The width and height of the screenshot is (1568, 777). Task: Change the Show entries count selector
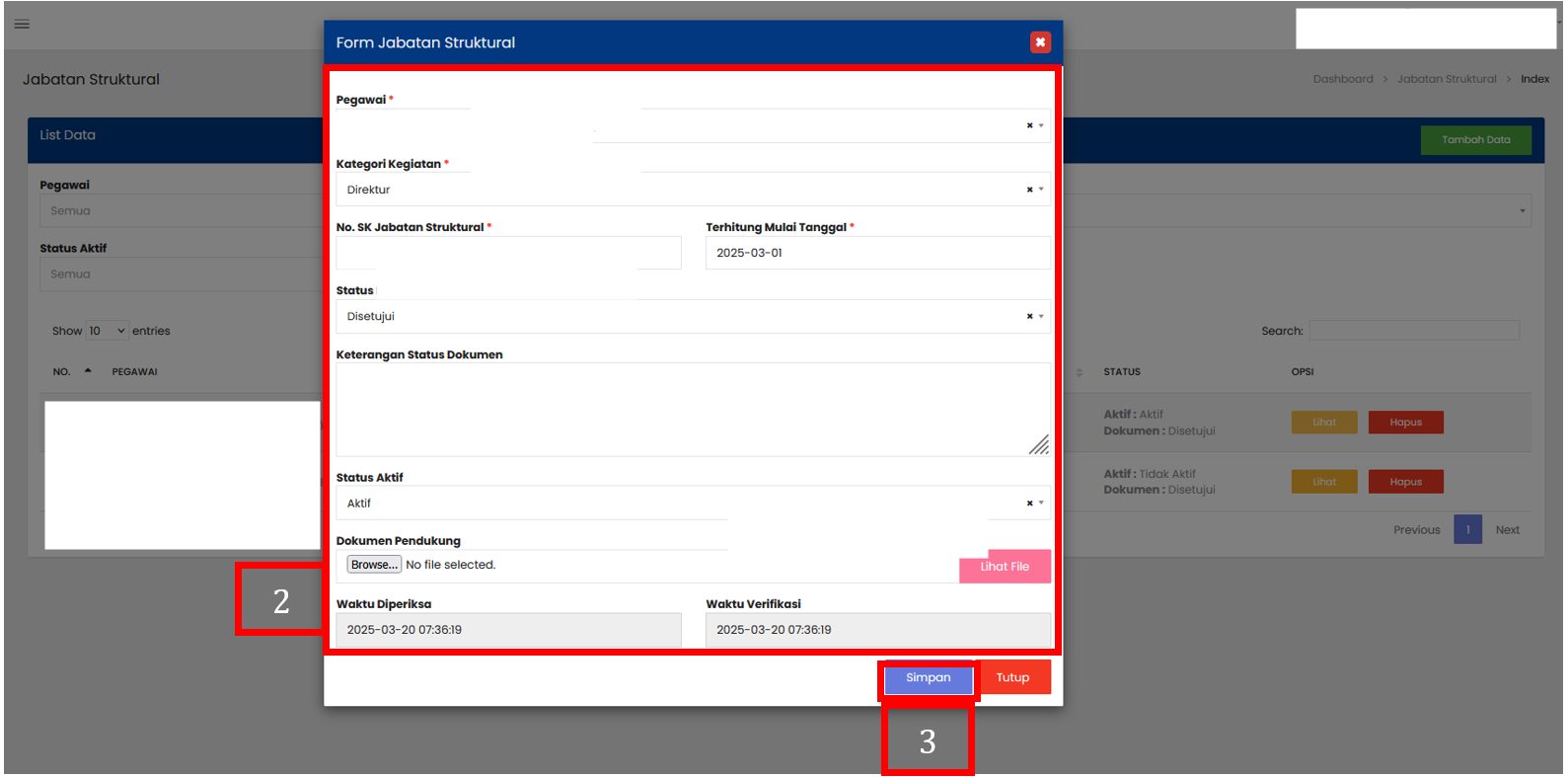pos(108,331)
